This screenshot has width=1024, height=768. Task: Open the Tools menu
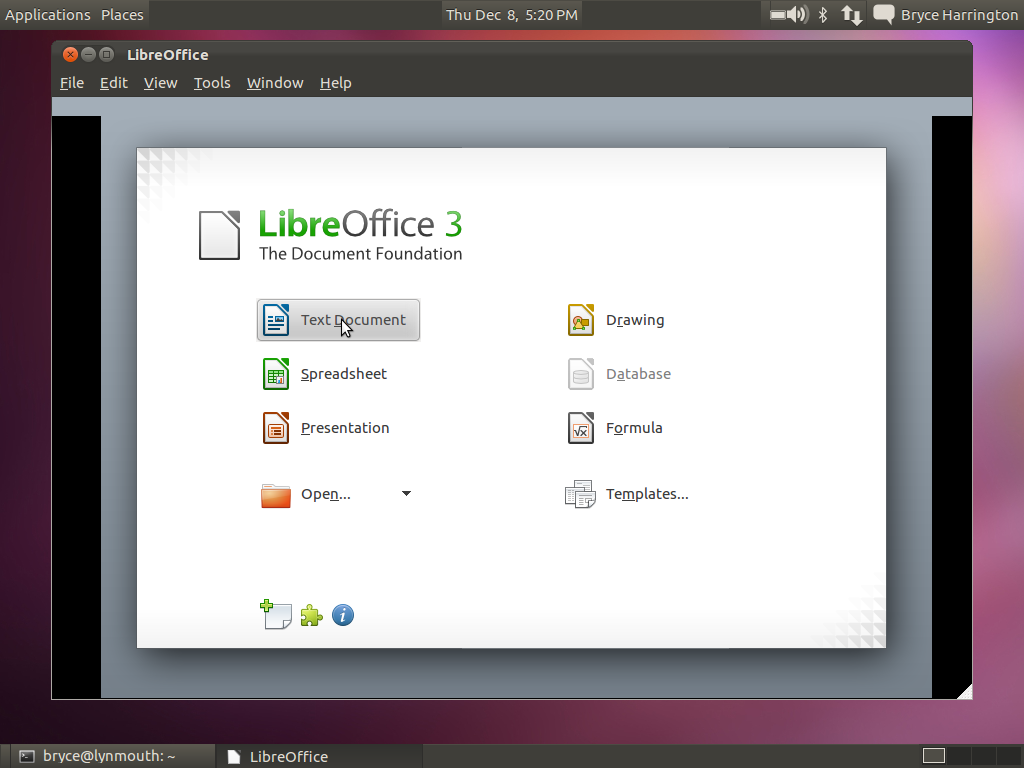tap(212, 83)
